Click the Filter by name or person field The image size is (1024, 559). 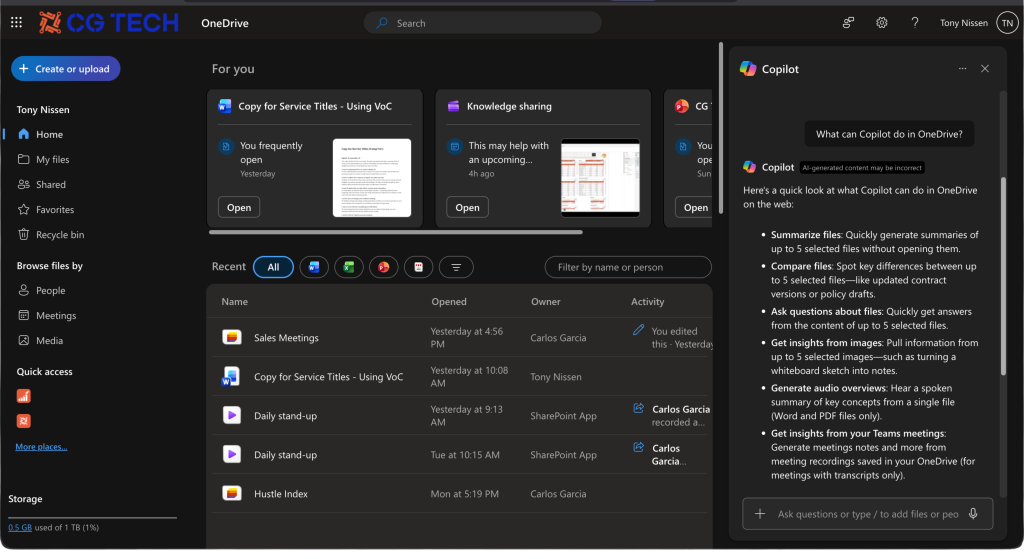pyautogui.click(x=628, y=267)
